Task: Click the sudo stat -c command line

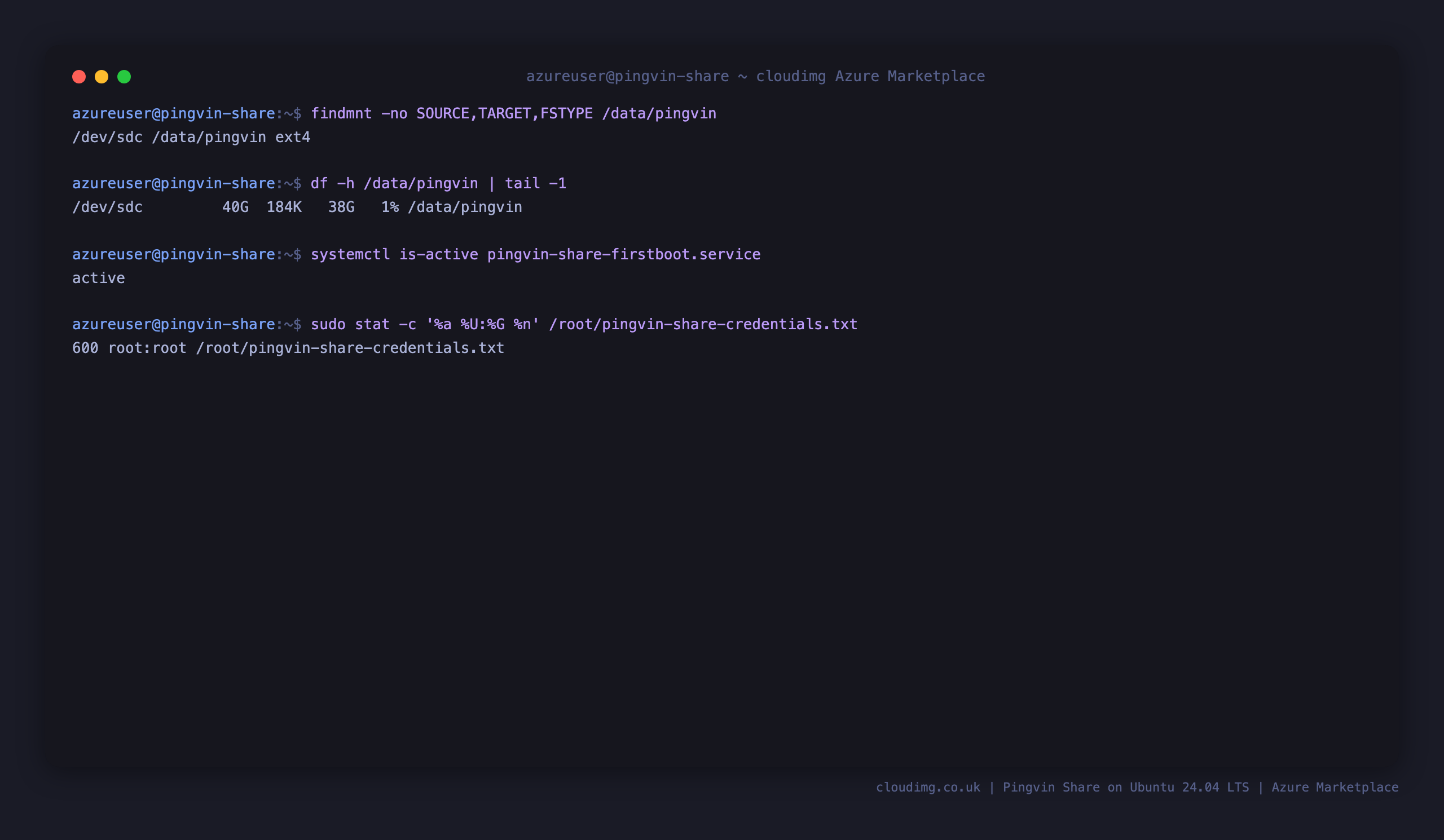Action: (x=584, y=325)
